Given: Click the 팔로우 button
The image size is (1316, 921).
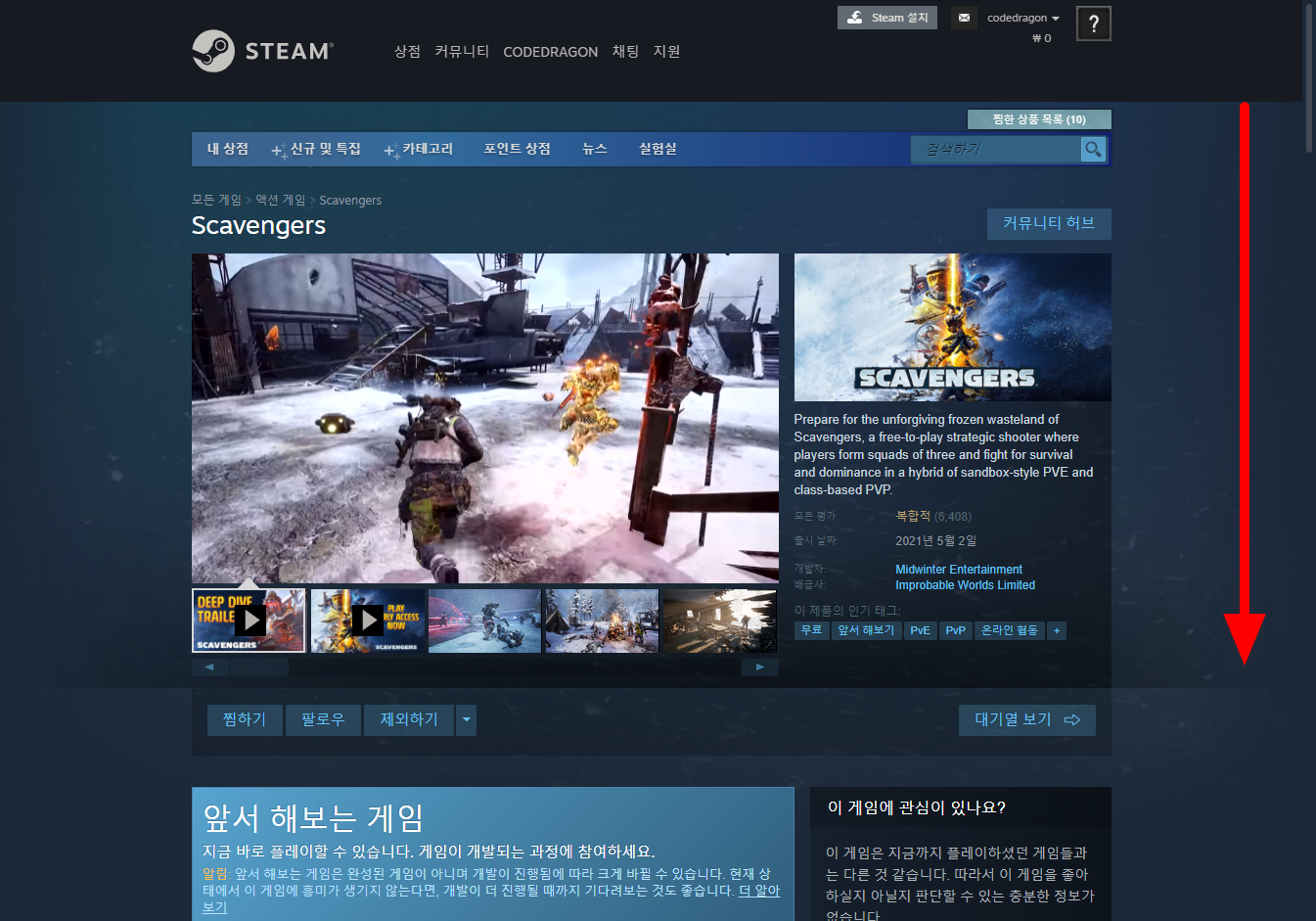Looking at the screenshot, I should 323,720.
